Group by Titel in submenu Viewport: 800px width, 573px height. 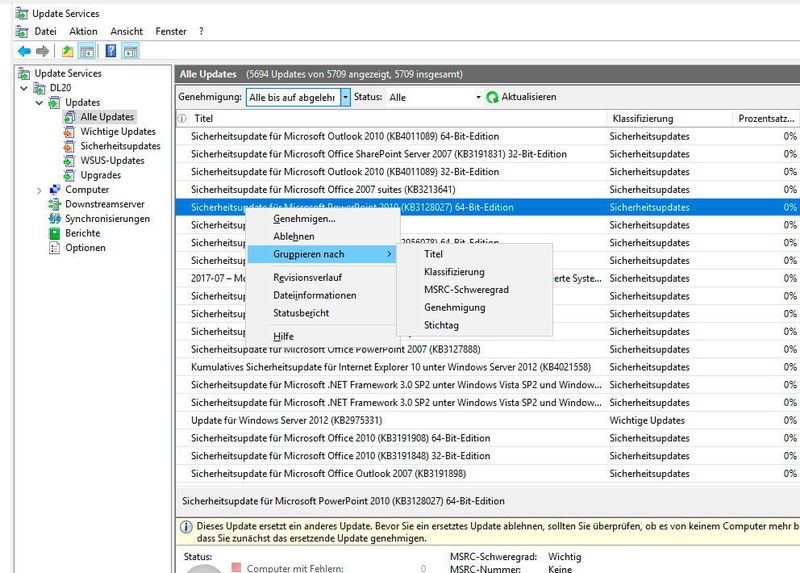tap(474, 254)
